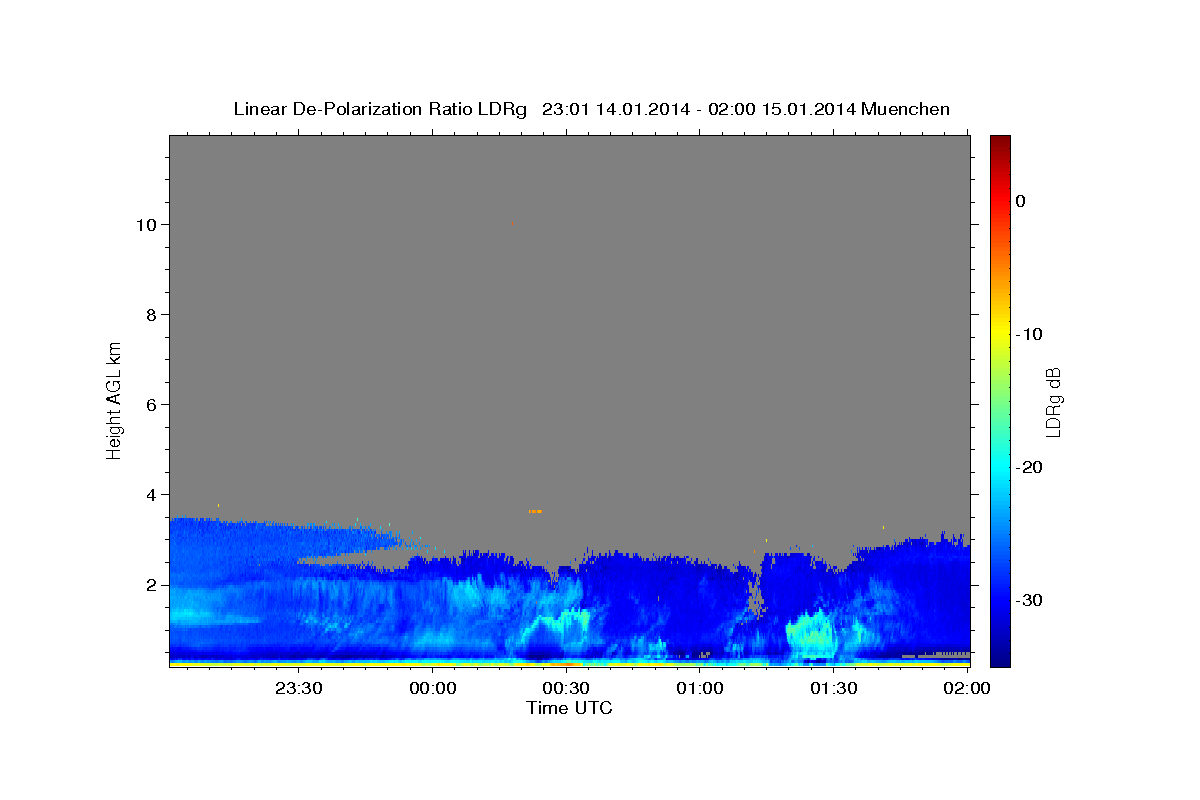This screenshot has height=800, width=1200.
Task: Click the plot title 'Linear De-Polarization Ratio LDRg'
Action: (x=380, y=109)
